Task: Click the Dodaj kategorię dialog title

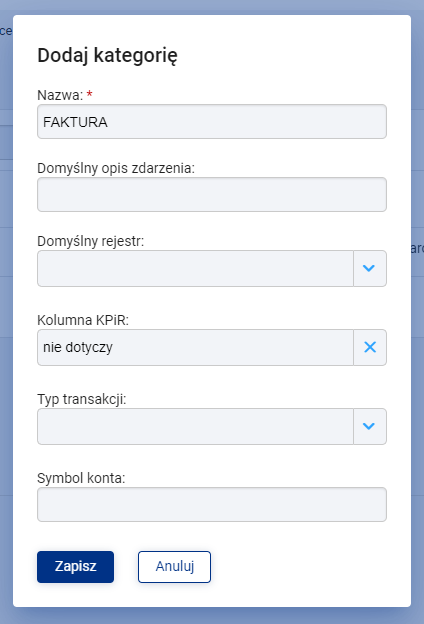Action: tap(107, 56)
